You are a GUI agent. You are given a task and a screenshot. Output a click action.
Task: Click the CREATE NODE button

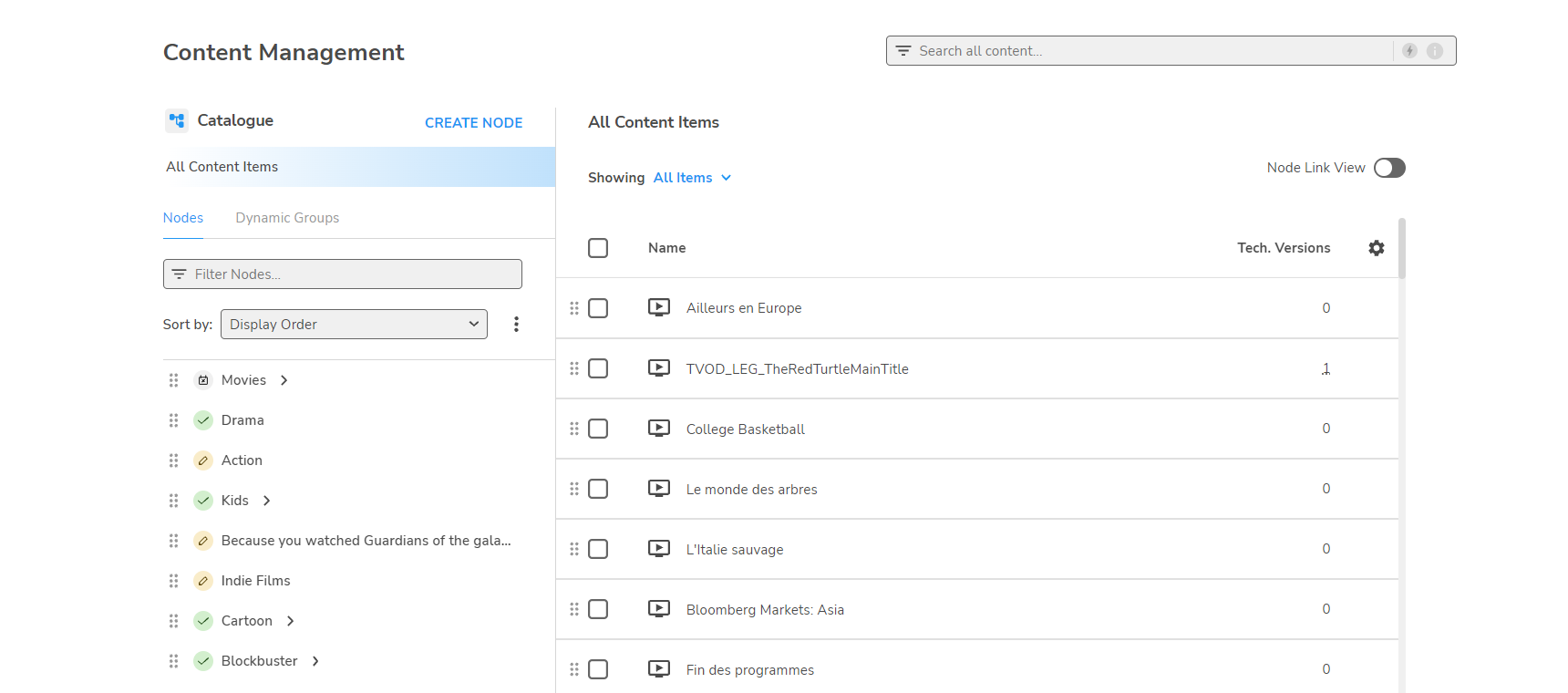coord(473,123)
